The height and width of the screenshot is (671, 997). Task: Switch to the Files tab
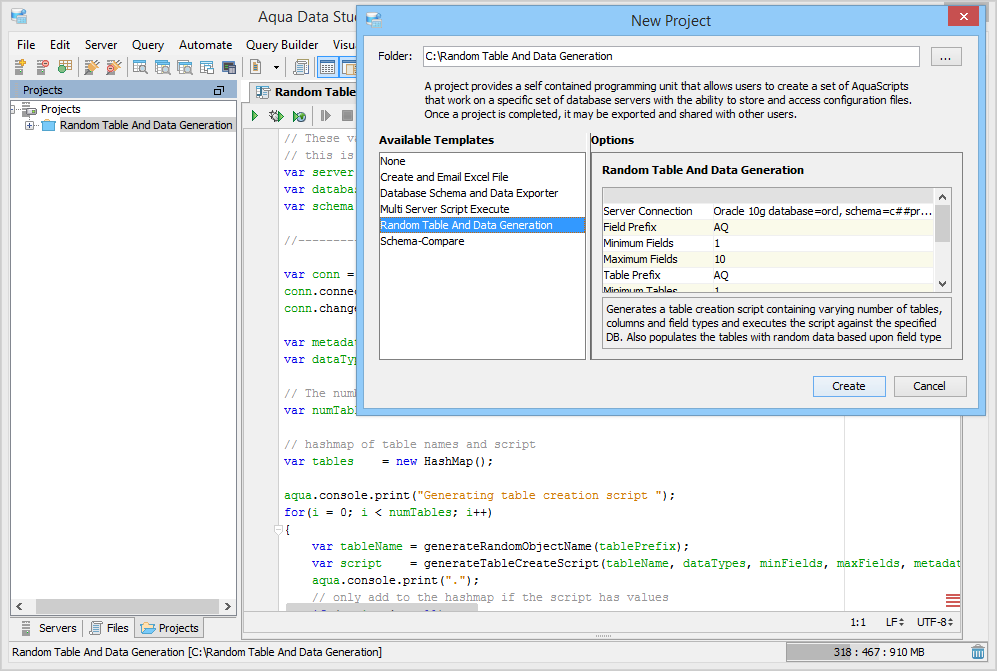pos(109,628)
